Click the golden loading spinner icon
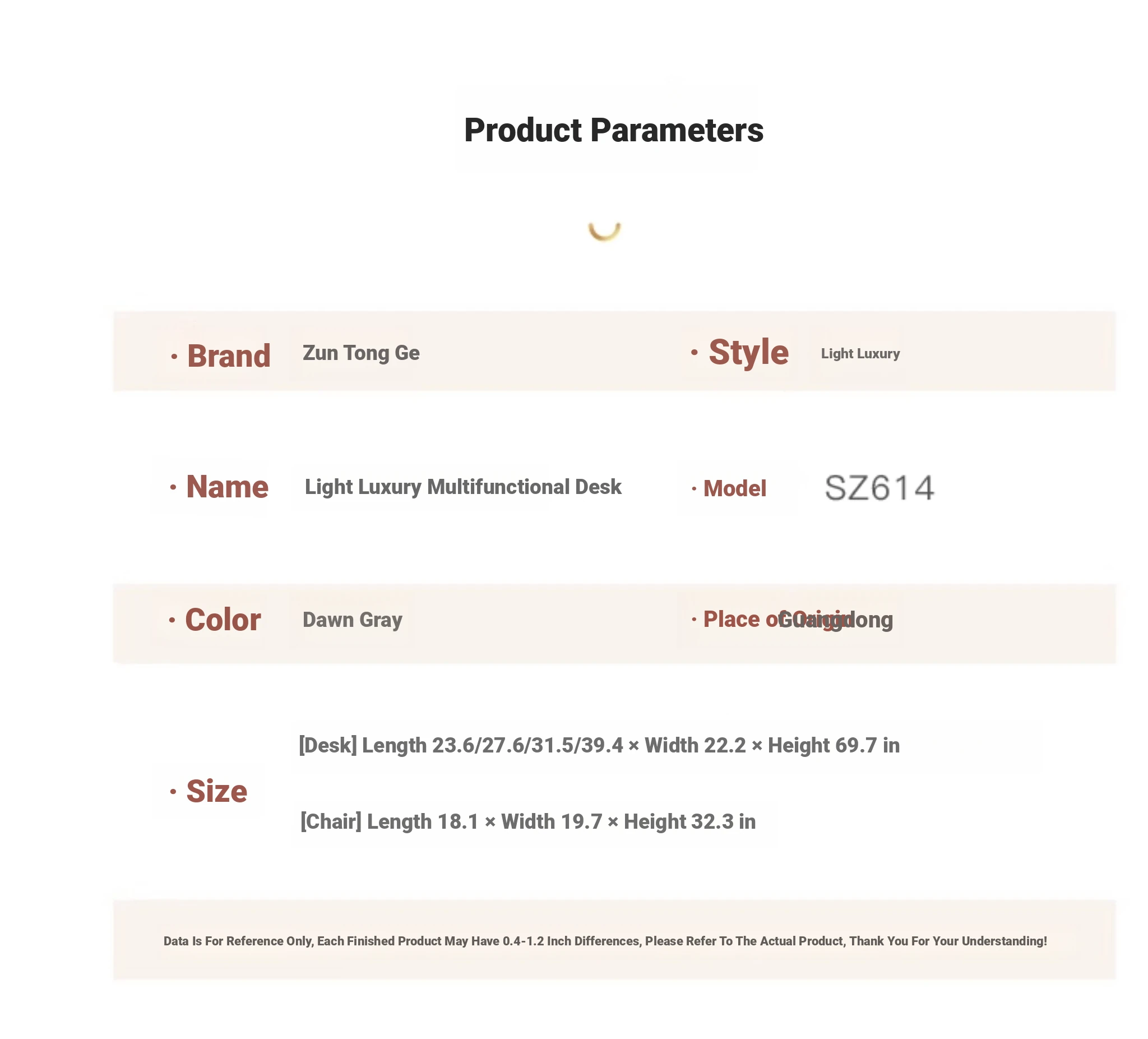 tap(604, 231)
